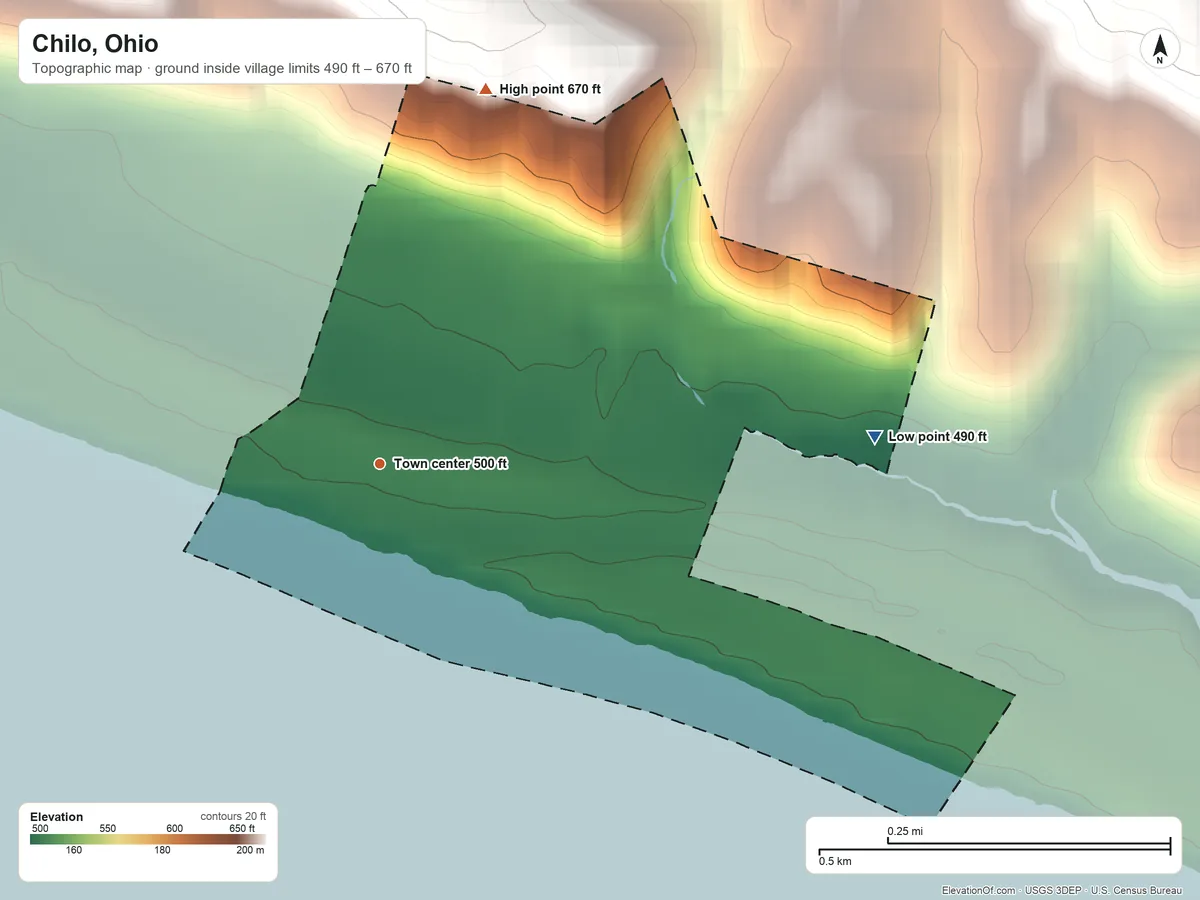Click the 'Low point 490 ft' label

pos(937,437)
